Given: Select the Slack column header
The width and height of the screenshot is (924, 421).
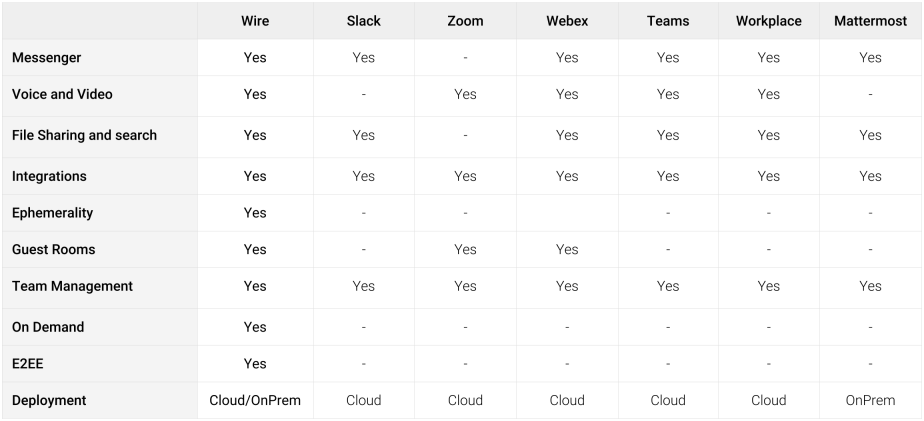Looking at the screenshot, I should click(x=364, y=21).
